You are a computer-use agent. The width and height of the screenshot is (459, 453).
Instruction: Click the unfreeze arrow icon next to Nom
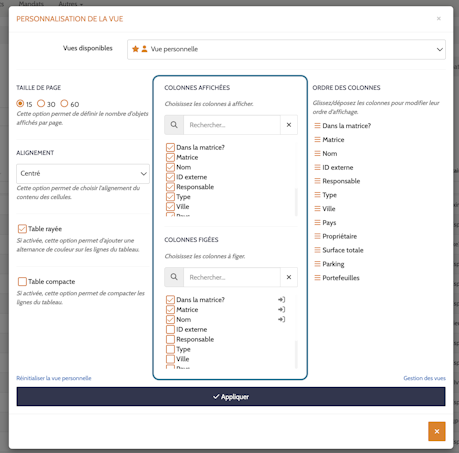point(281,319)
